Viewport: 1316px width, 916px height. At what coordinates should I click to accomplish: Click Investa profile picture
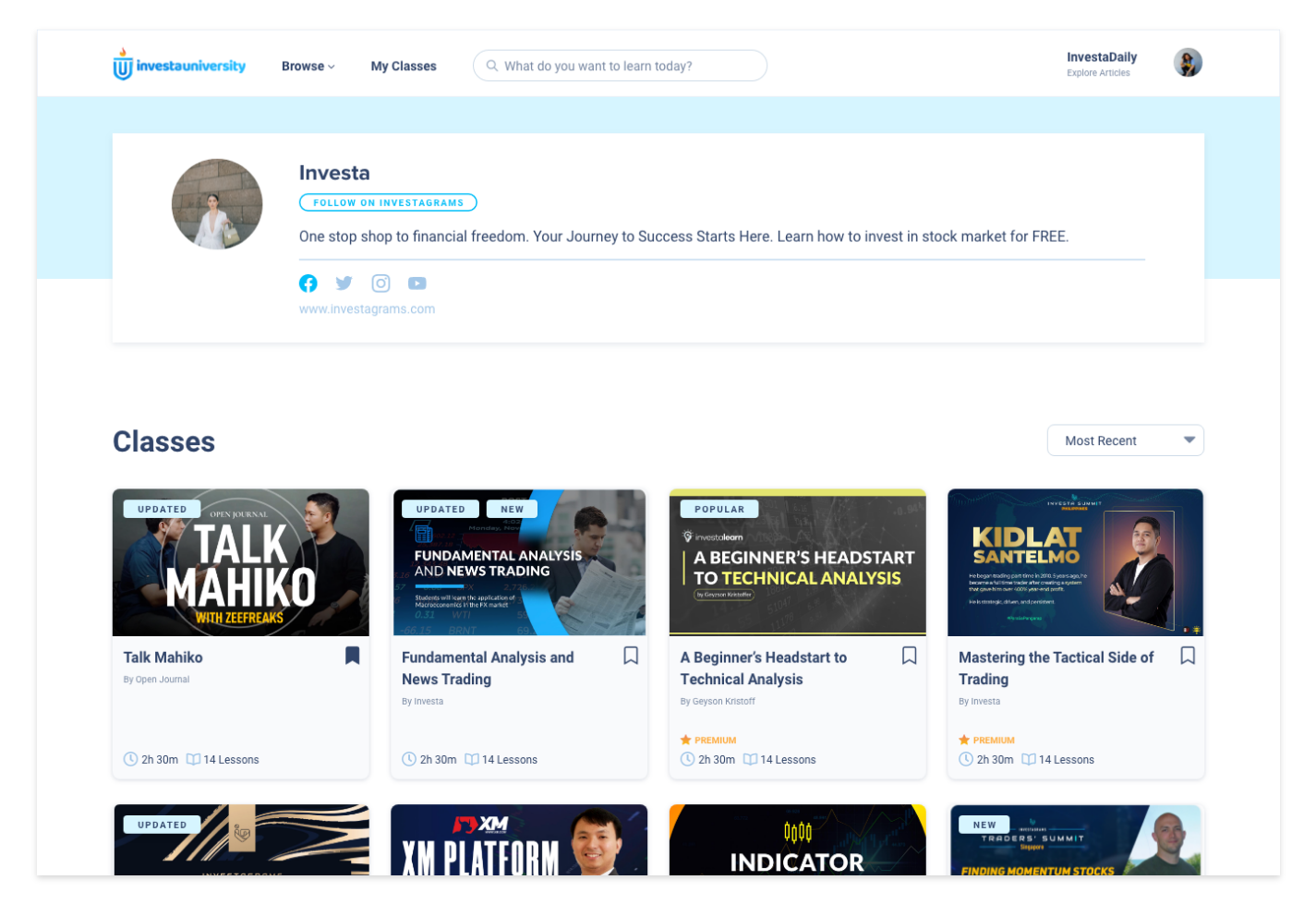217,204
